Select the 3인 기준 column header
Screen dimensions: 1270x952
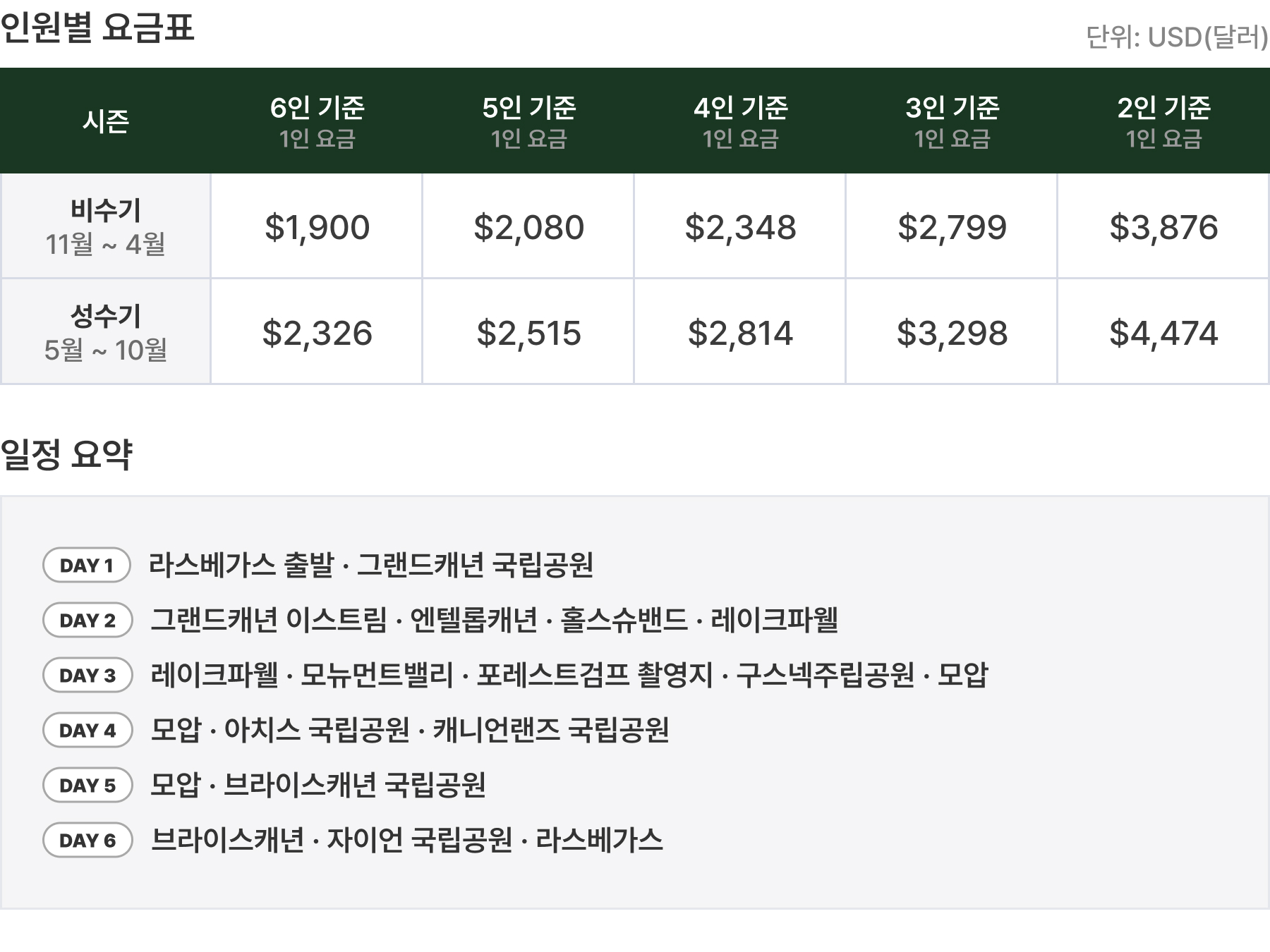(x=952, y=121)
